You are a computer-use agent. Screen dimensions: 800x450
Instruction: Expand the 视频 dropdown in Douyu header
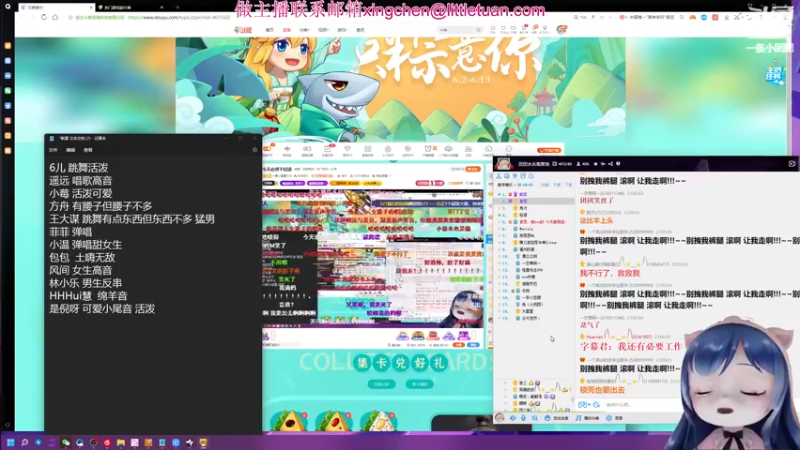323,30
